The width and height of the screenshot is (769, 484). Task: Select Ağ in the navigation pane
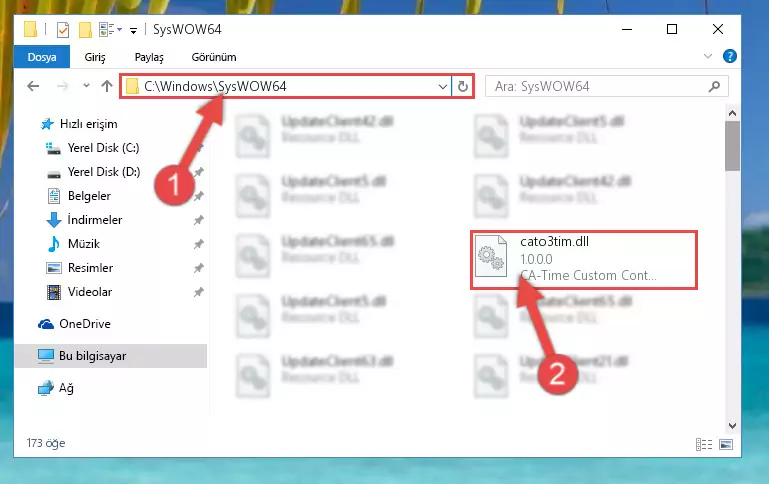click(66, 388)
